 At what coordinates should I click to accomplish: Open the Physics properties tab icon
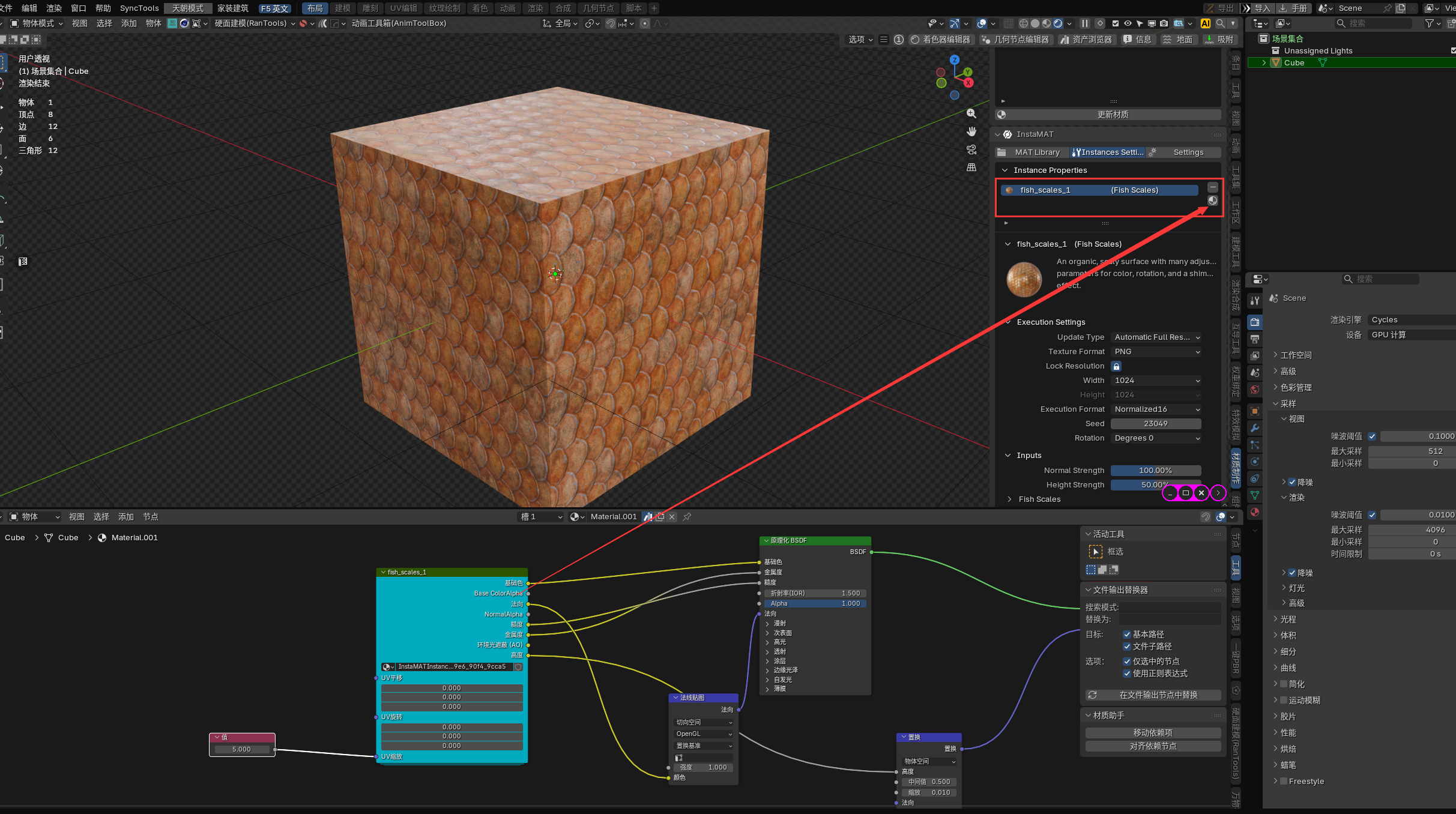point(1255,462)
